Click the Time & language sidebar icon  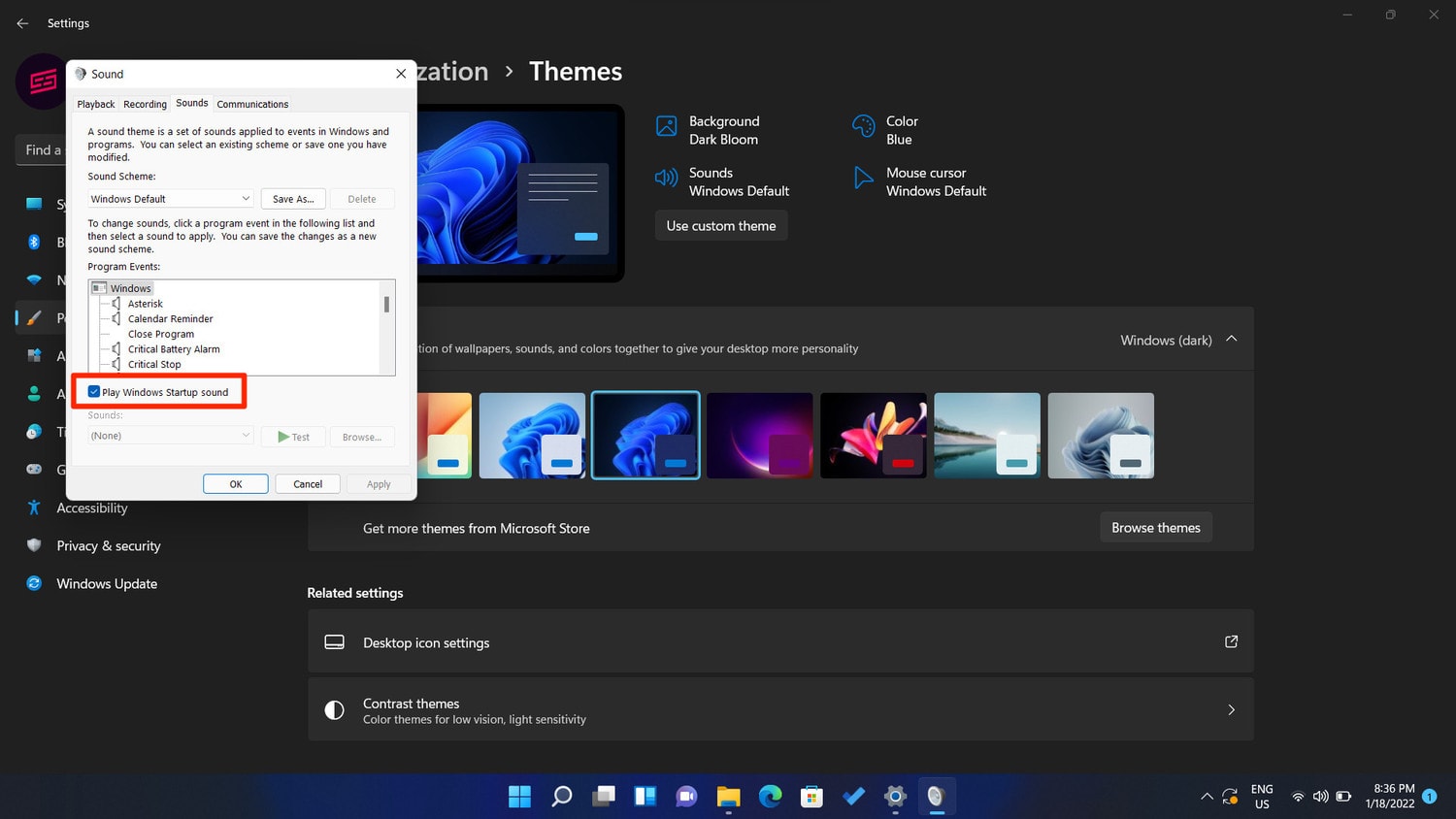pyautogui.click(x=34, y=431)
